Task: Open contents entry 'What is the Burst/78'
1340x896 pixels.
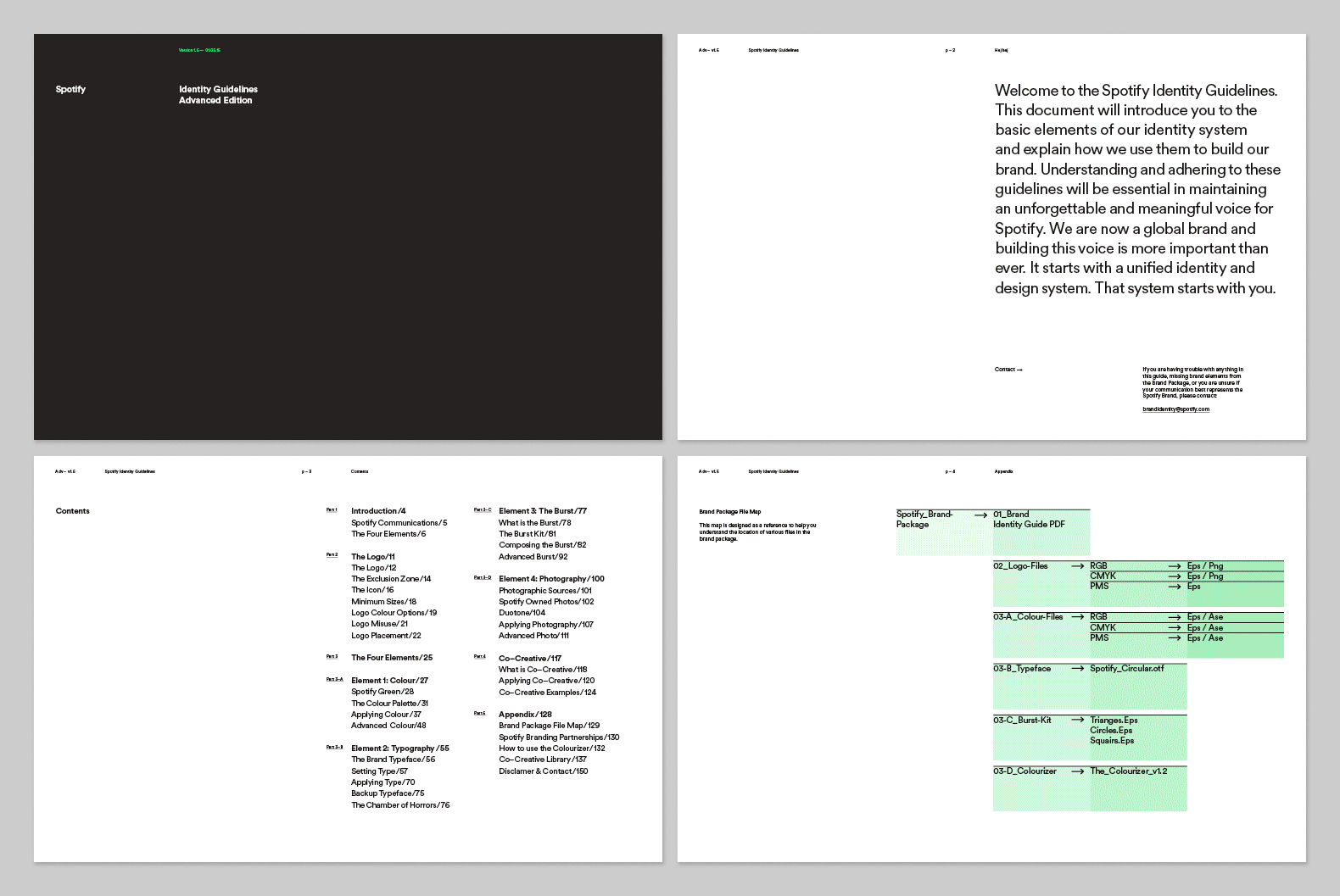Action: click(535, 523)
